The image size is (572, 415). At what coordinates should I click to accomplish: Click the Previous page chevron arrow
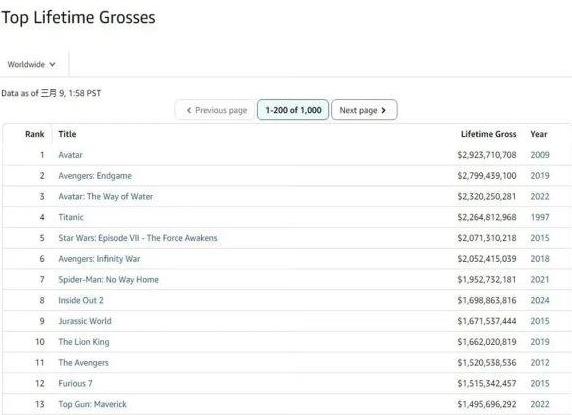pyautogui.click(x=189, y=110)
